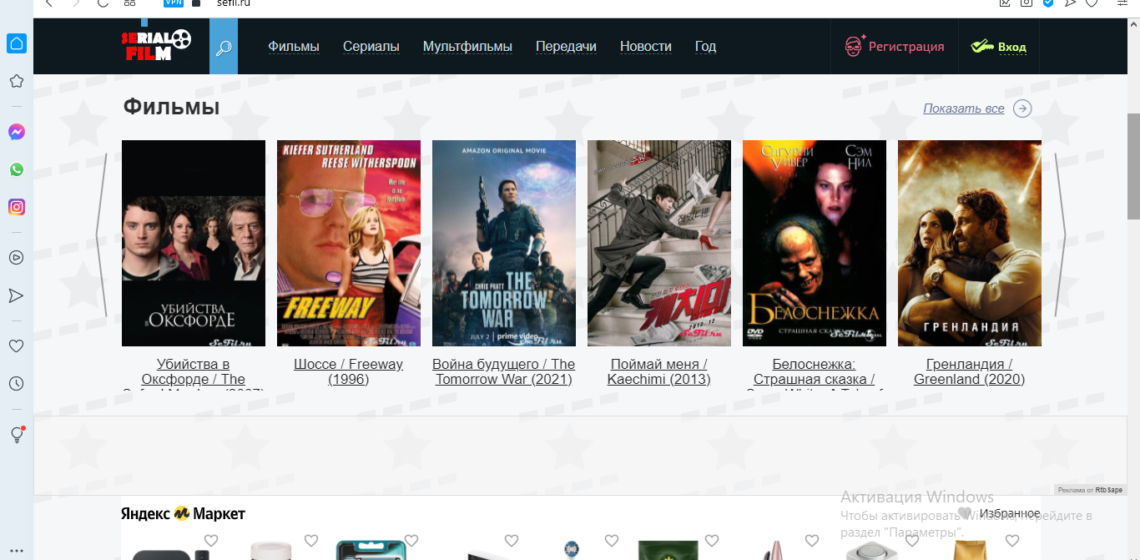Open the Шоссе / Freeway (1996) link

click(348, 371)
